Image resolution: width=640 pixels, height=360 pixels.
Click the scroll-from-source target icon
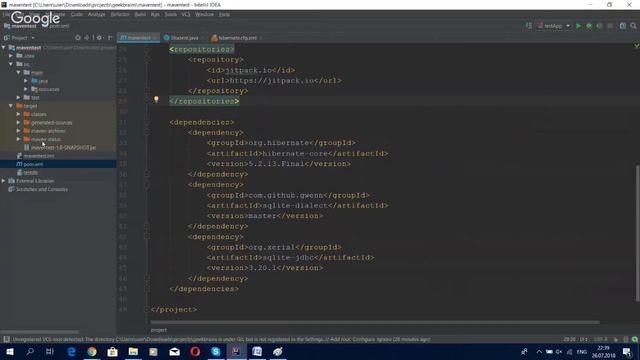[x=78, y=38]
